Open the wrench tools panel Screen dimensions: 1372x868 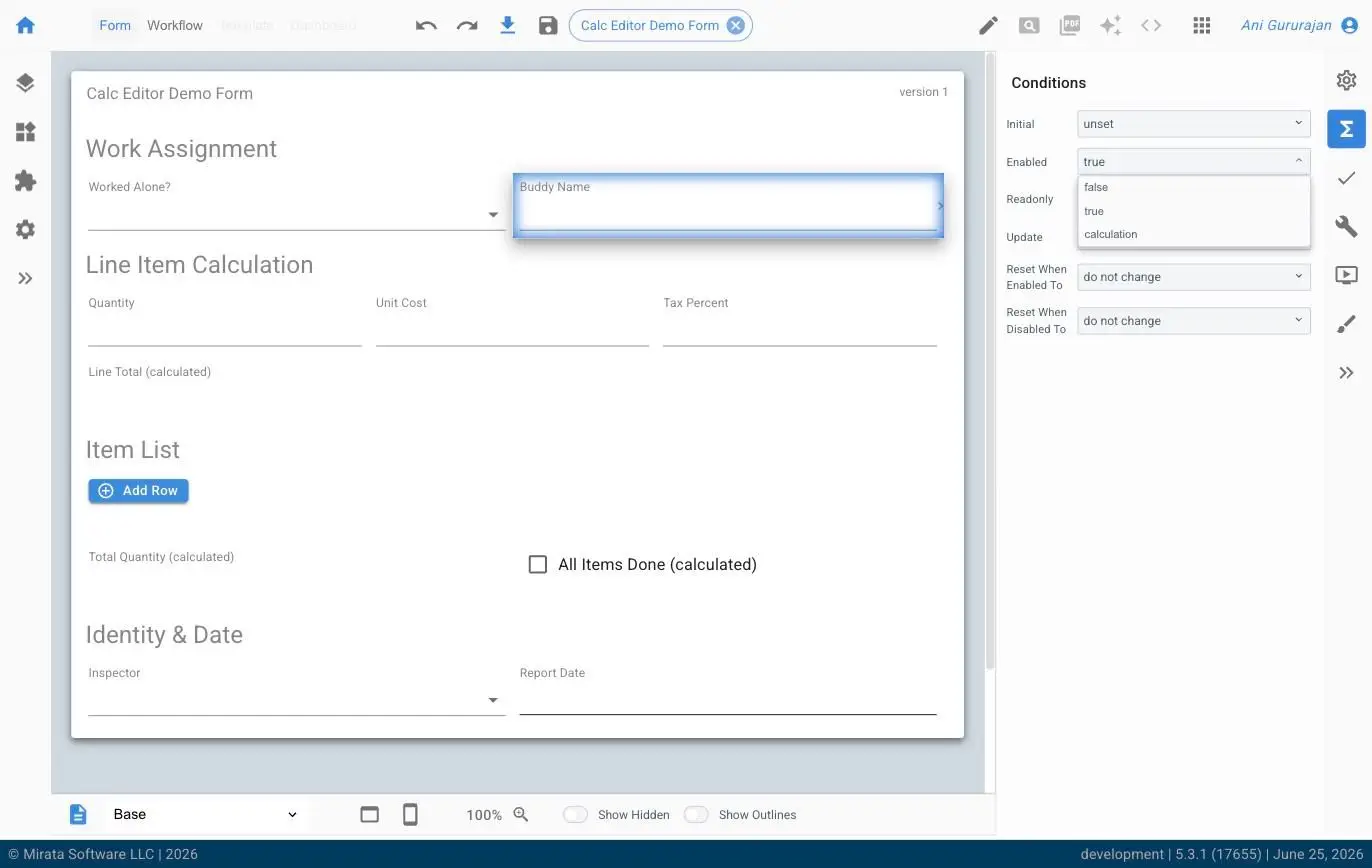coord(1347,226)
